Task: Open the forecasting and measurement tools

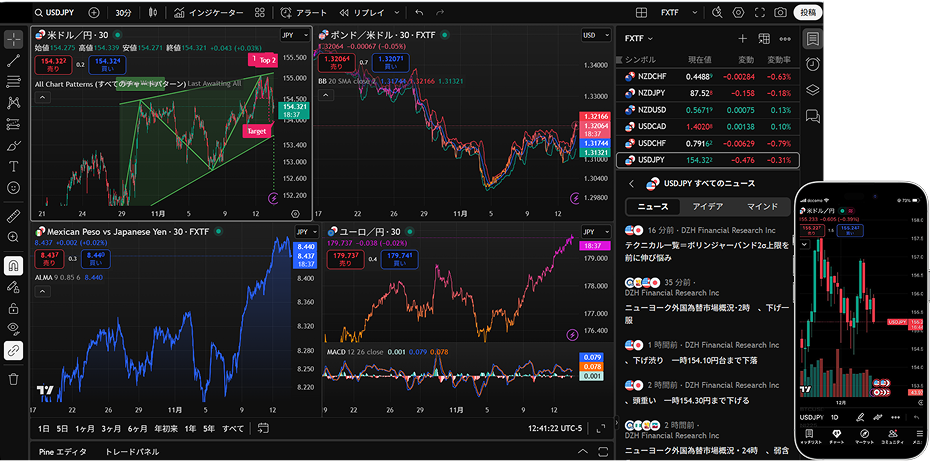Action: tap(14, 124)
